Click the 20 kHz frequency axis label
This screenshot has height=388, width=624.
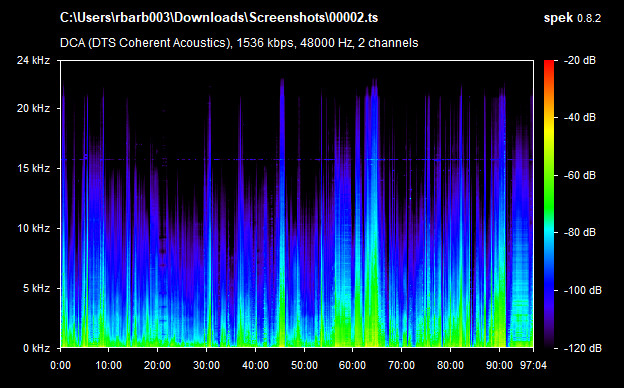(x=33, y=108)
